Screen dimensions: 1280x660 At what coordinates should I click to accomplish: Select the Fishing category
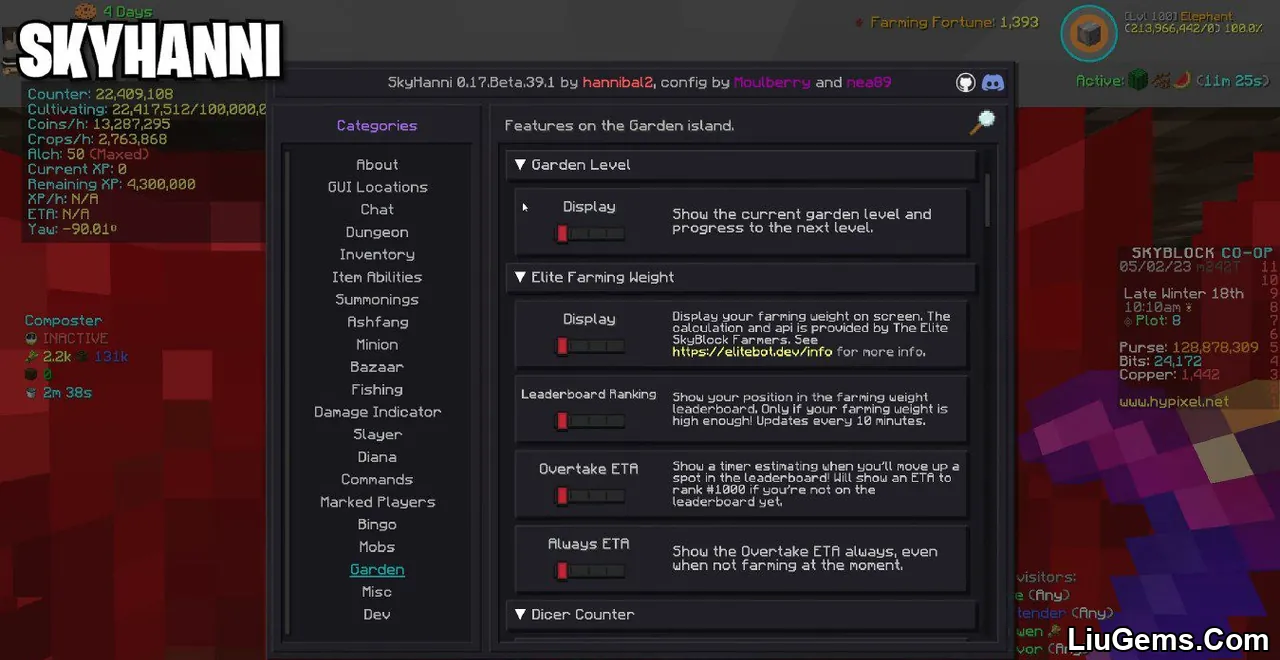(x=377, y=390)
